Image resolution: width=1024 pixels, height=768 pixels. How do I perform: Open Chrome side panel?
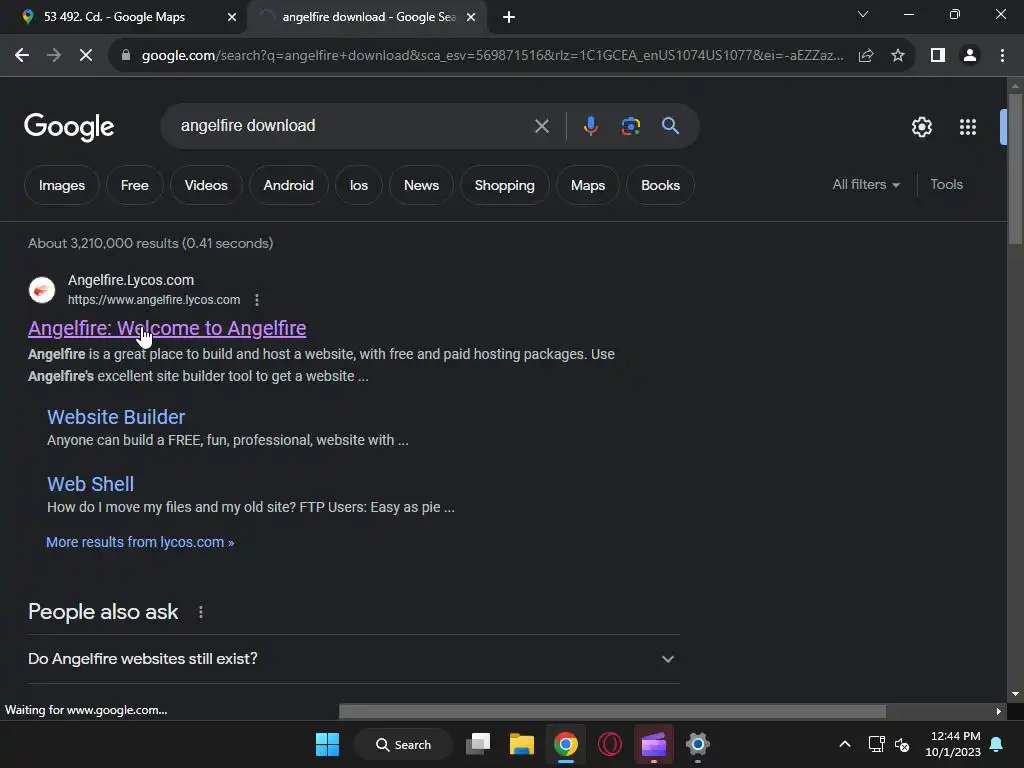pyautogui.click(x=938, y=56)
